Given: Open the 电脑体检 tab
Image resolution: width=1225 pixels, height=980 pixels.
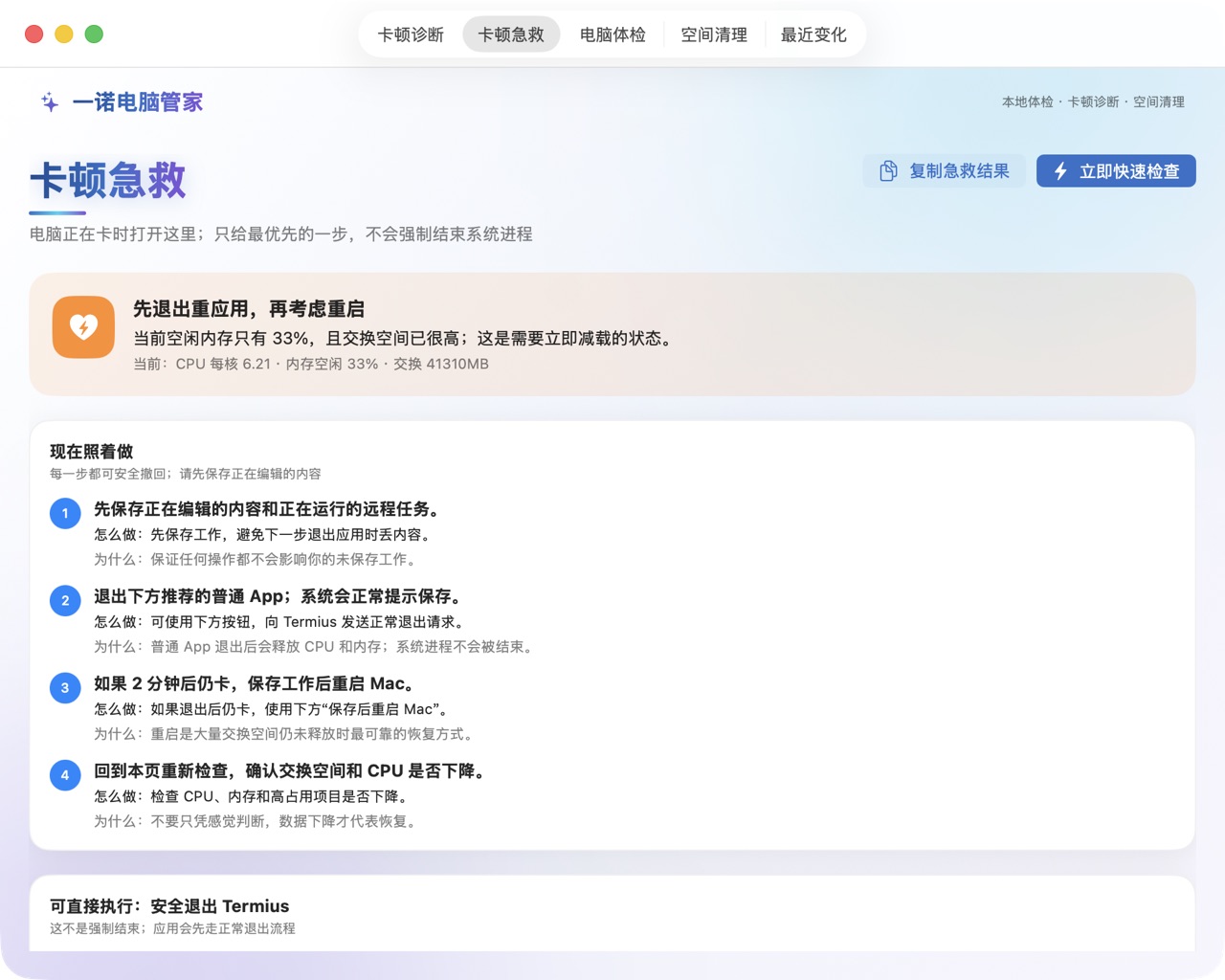Looking at the screenshot, I should coord(612,34).
